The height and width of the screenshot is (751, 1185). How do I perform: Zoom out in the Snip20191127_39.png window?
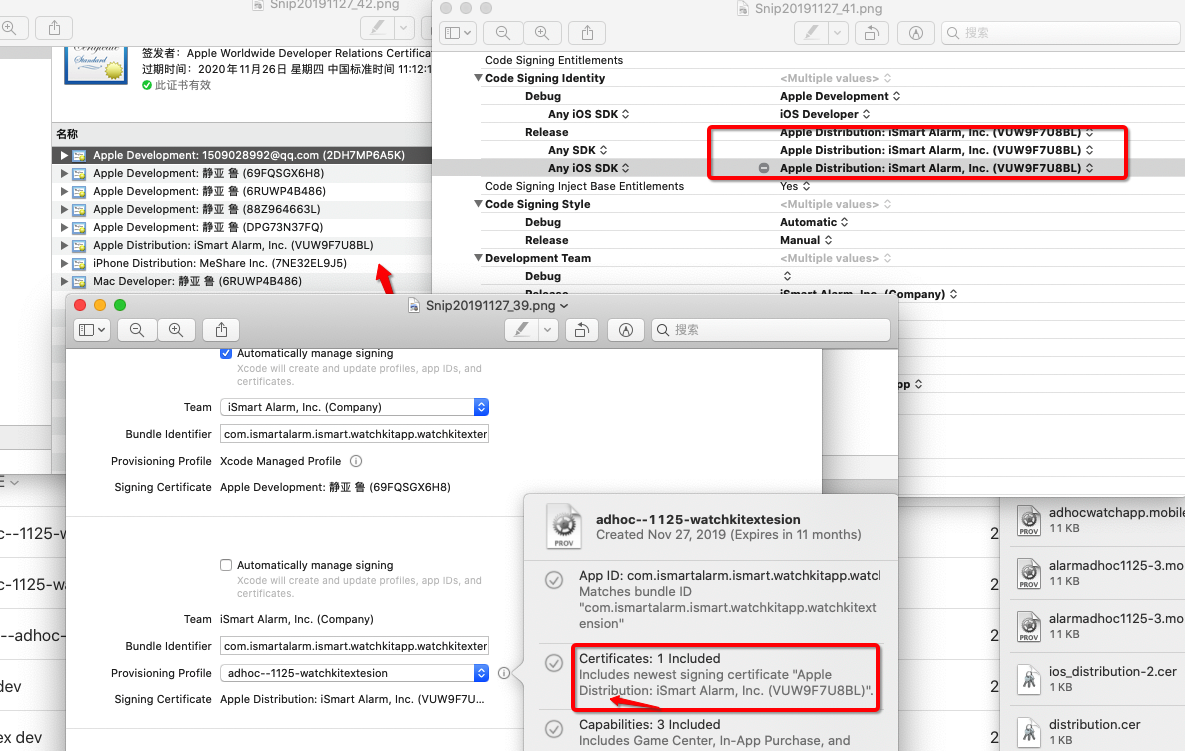pyautogui.click(x=137, y=330)
